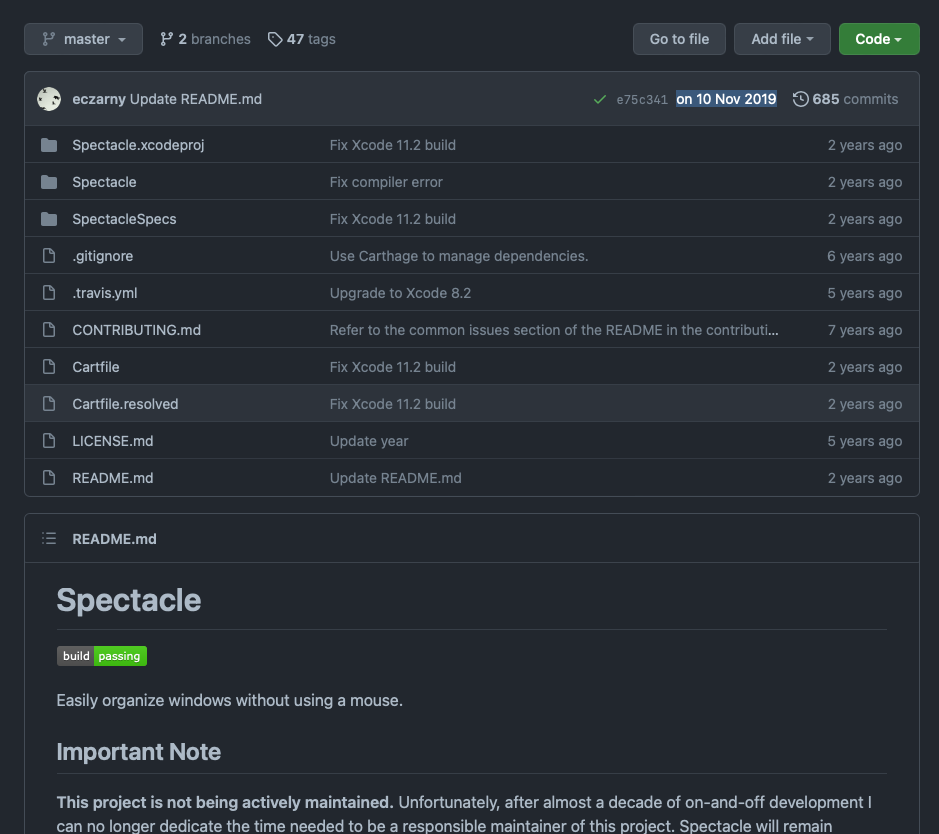This screenshot has height=834, width=939.
Task: Open the Use Carthage to manage dependencies commit
Action: pyautogui.click(x=459, y=256)
